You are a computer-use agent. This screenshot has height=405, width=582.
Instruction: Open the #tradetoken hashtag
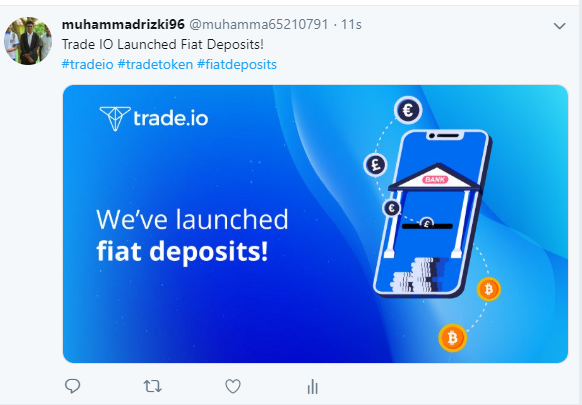[x=155, y=64]
